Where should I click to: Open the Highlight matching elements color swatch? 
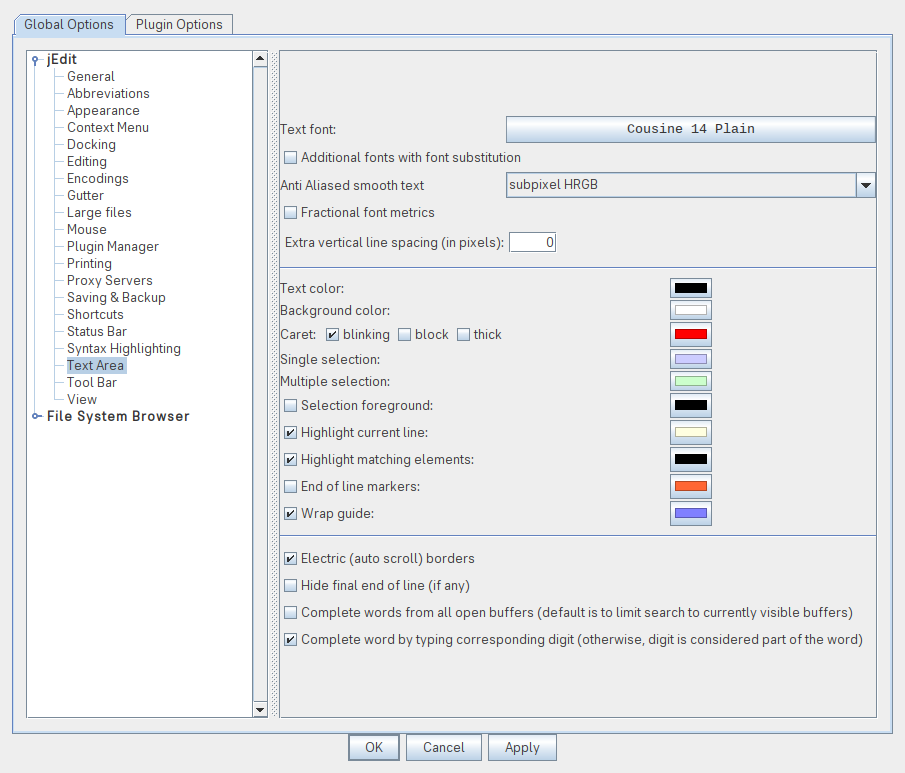pyautogui.click(x=690, y=460)
